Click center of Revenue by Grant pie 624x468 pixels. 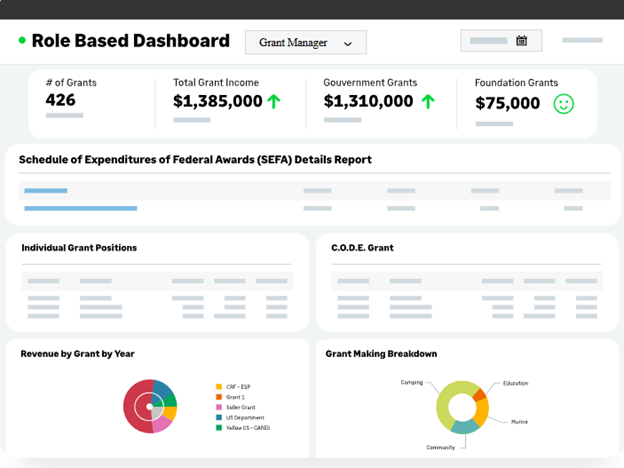click(150, 406)
